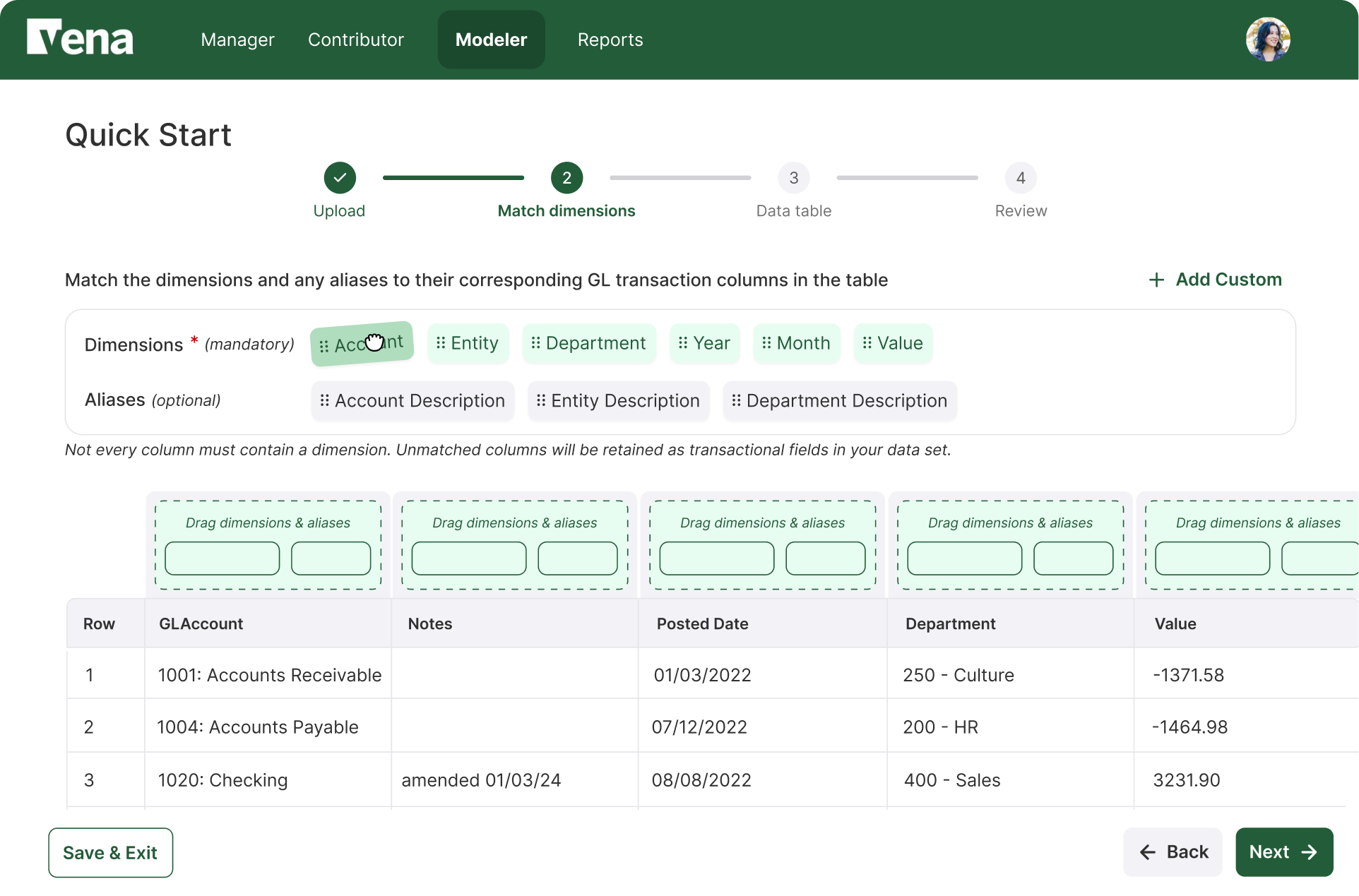Switch to the Contributor tab

pyautogui.click(x=356, y=40)
